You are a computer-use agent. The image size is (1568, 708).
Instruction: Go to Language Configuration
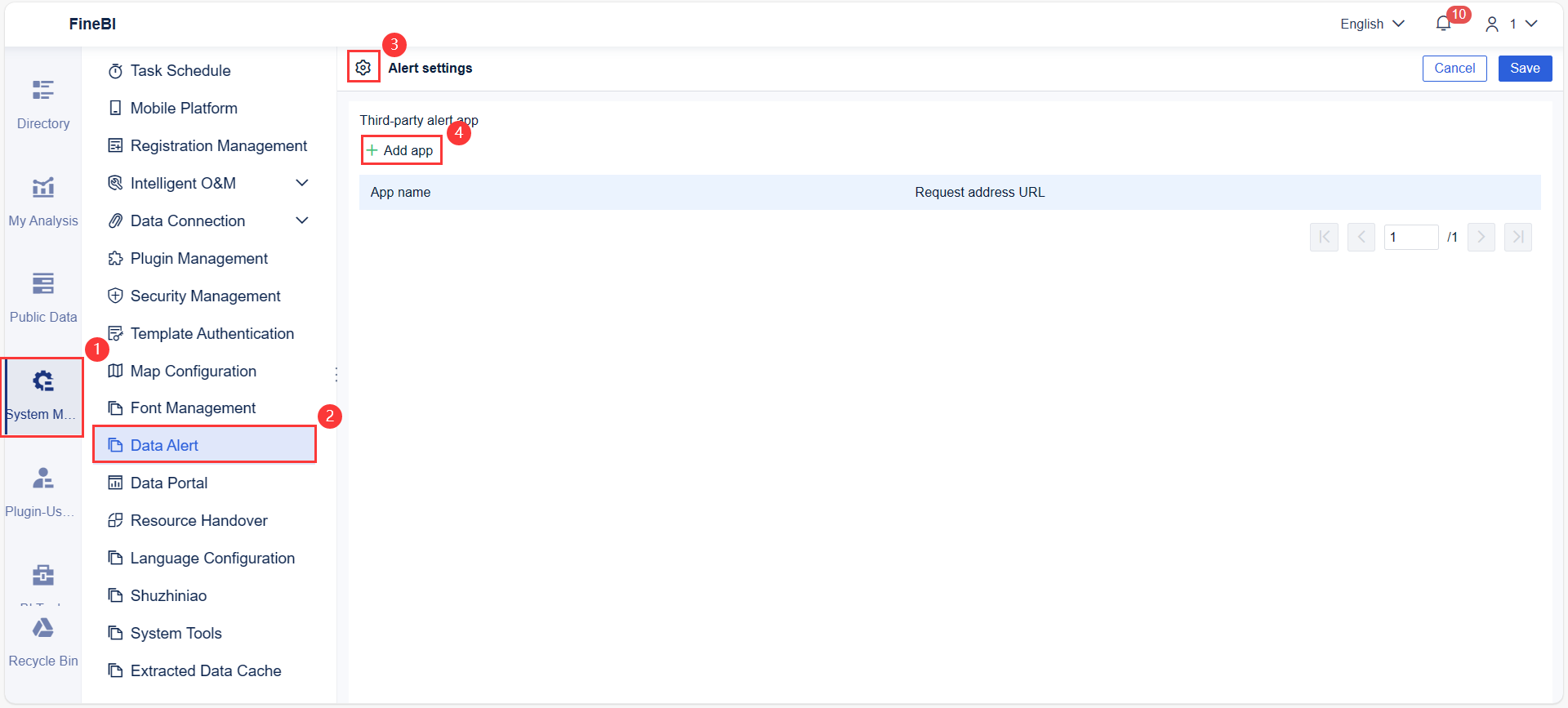click(x=204, y=558)
